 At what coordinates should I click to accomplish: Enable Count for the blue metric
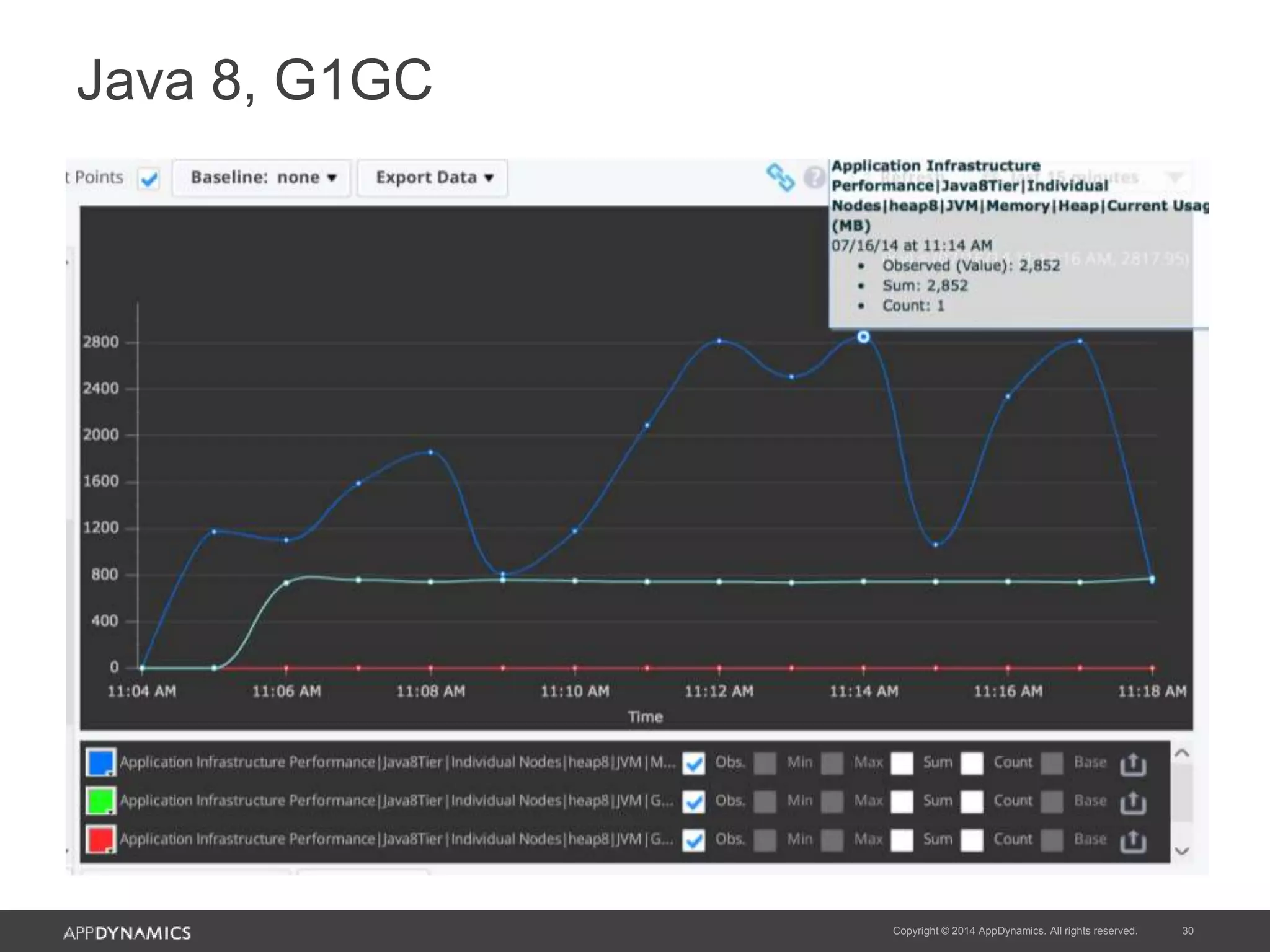(972, 763)
